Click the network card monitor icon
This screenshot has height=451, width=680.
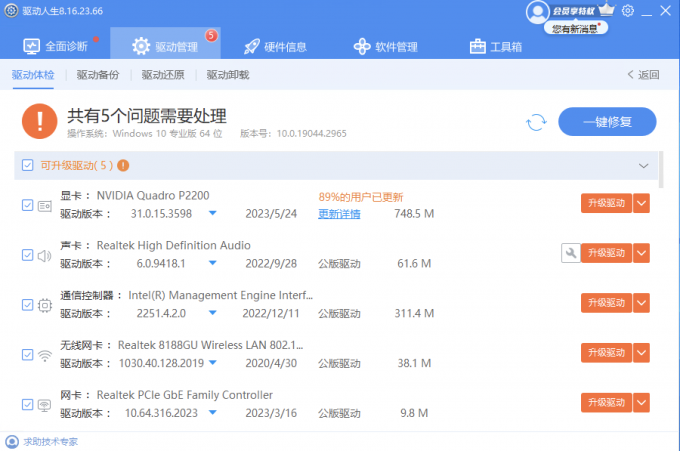point(45,405)
